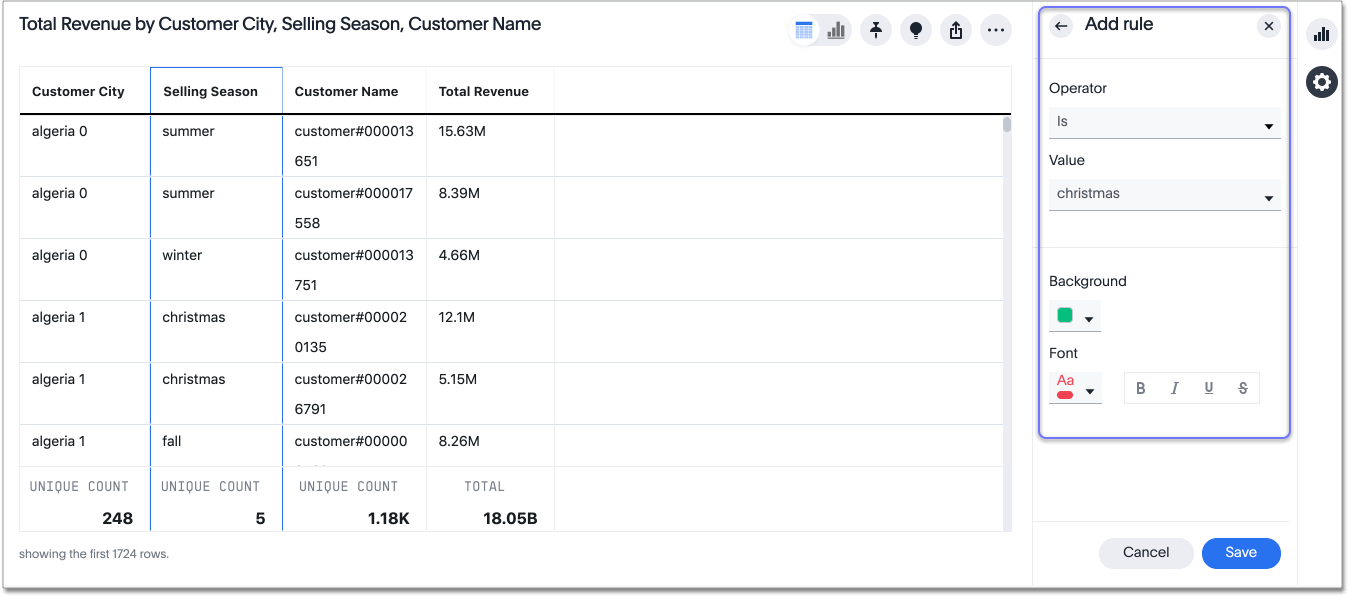Open the three-dot more options menu
The image size is (1349, 597).
coord(995,31)
